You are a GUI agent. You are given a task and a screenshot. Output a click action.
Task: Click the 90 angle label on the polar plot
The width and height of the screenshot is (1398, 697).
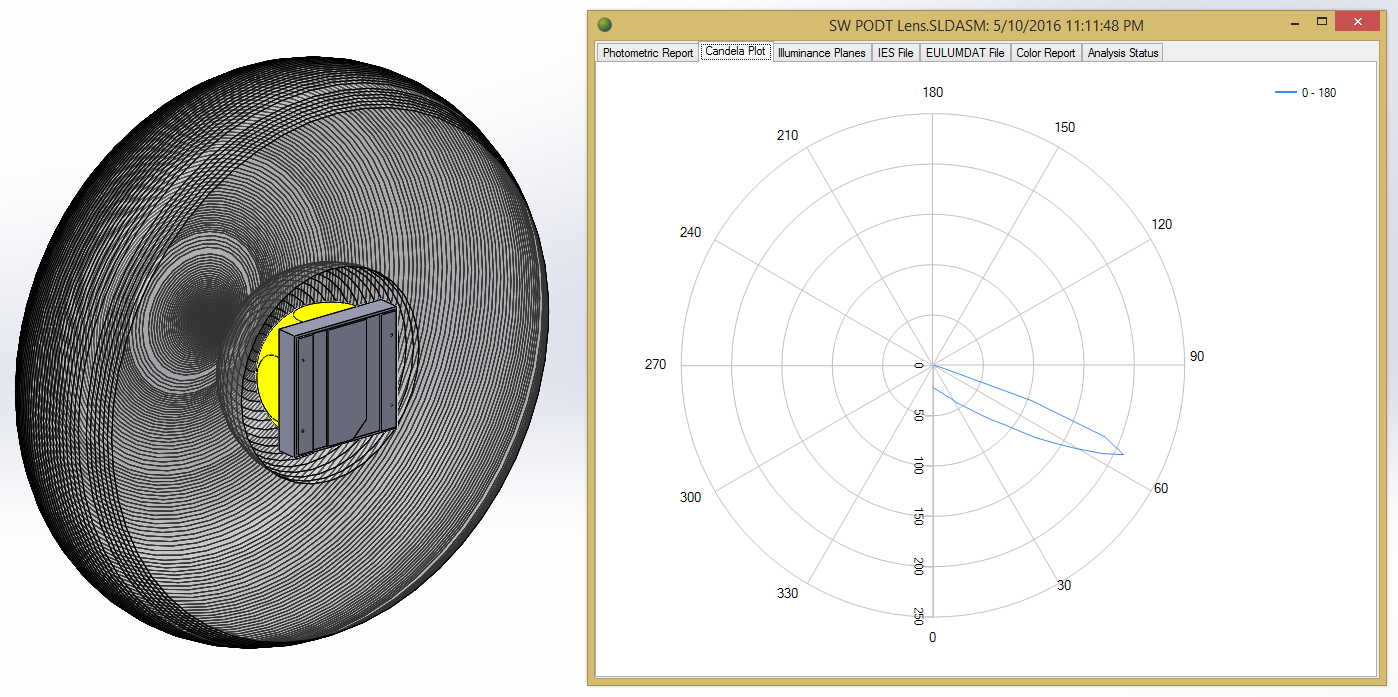point(1197,356)
